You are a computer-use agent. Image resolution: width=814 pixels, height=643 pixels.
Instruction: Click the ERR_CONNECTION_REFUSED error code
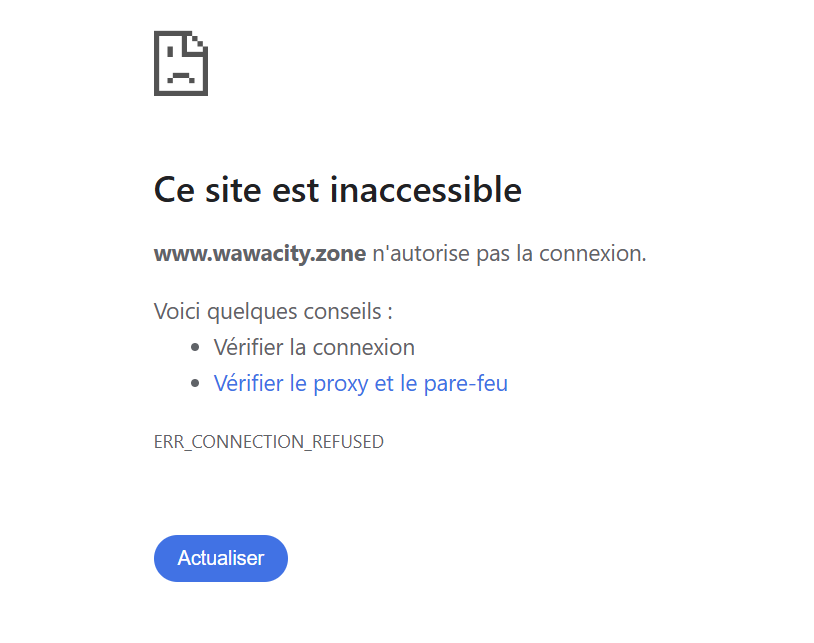click(268, 442)
